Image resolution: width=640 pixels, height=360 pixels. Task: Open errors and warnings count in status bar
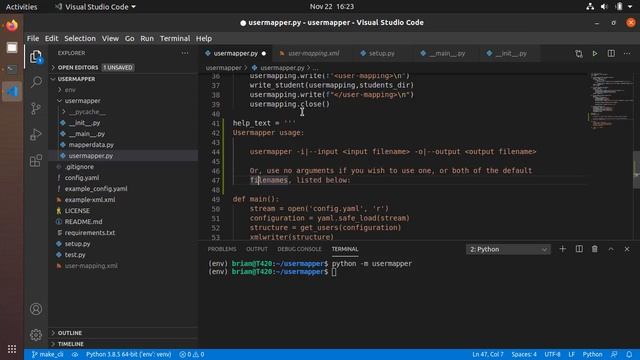point(192,354)
